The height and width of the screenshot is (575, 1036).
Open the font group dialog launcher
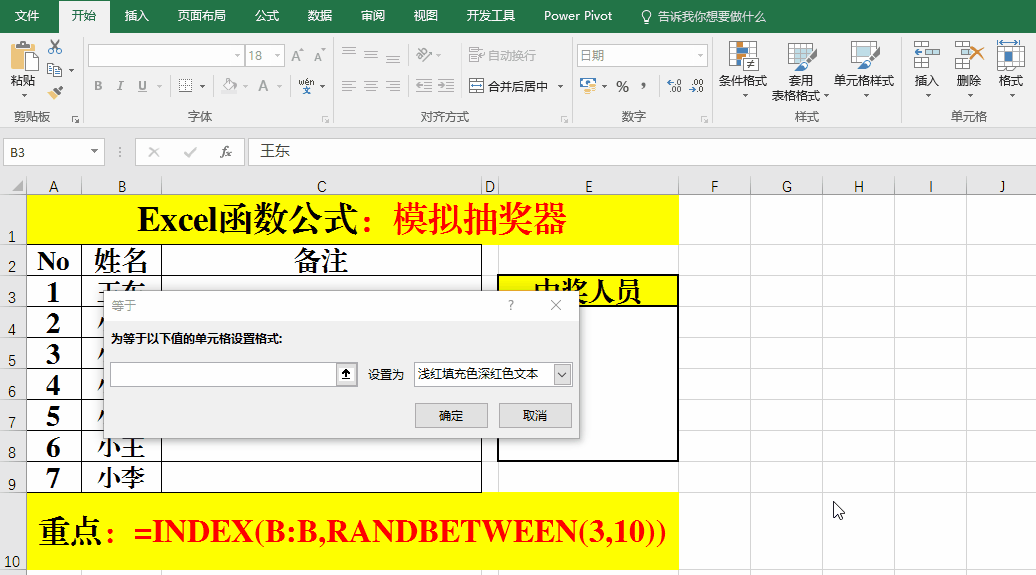[x=326, y=120]
